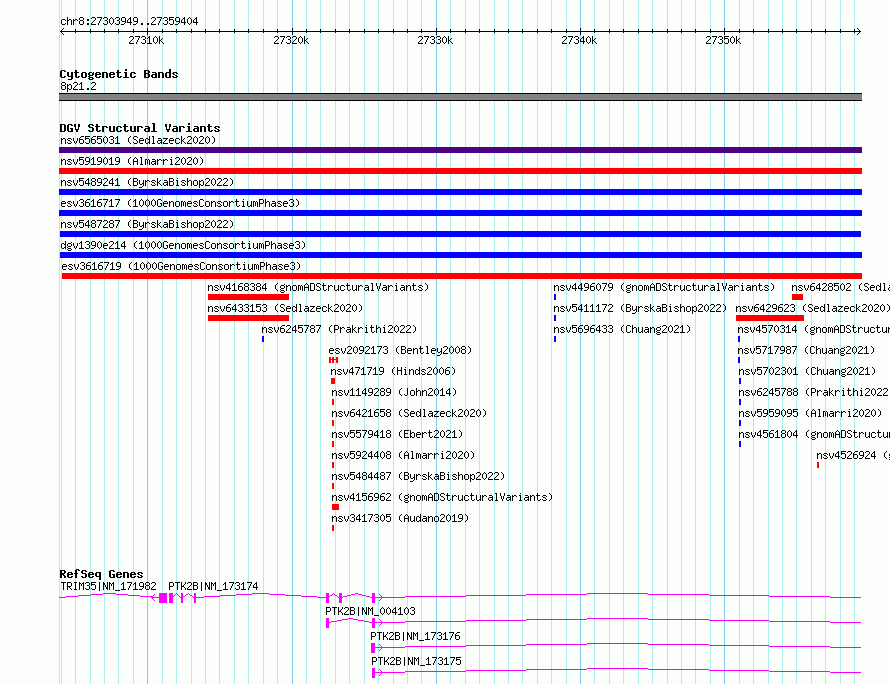Open nsv5919019 (Almarri2020) variant label
The width and height of the screenshot is (890, 684).
pyautogui.click(x=132, y=161)
